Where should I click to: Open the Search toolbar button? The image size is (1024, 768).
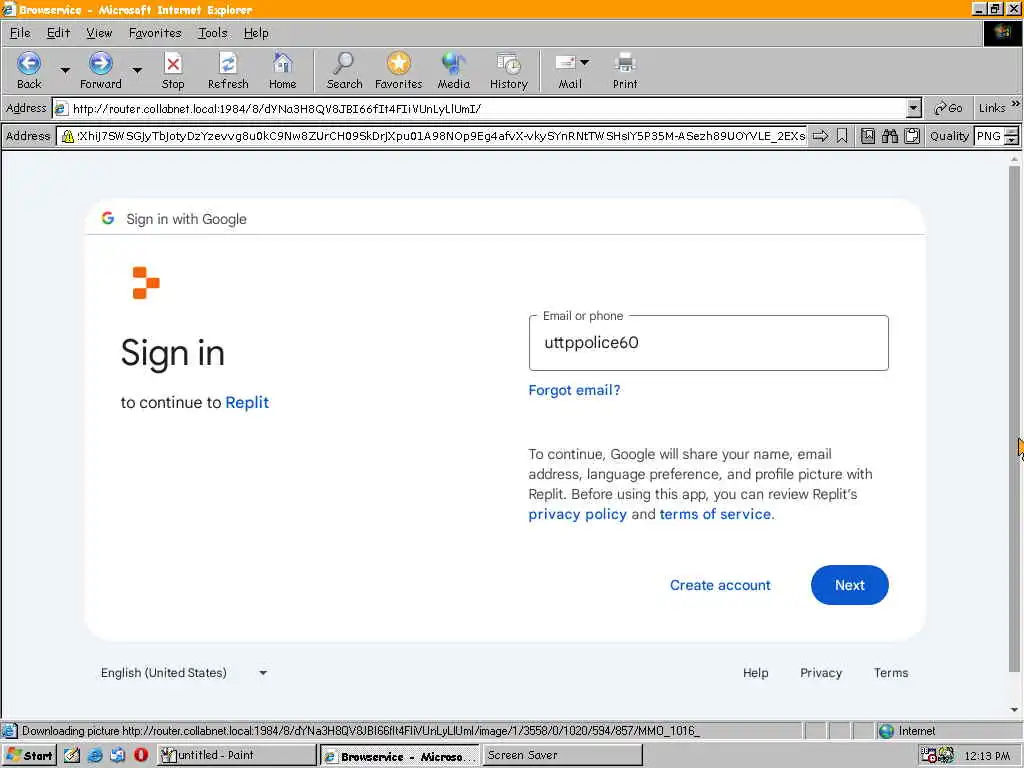click(344, 71)
